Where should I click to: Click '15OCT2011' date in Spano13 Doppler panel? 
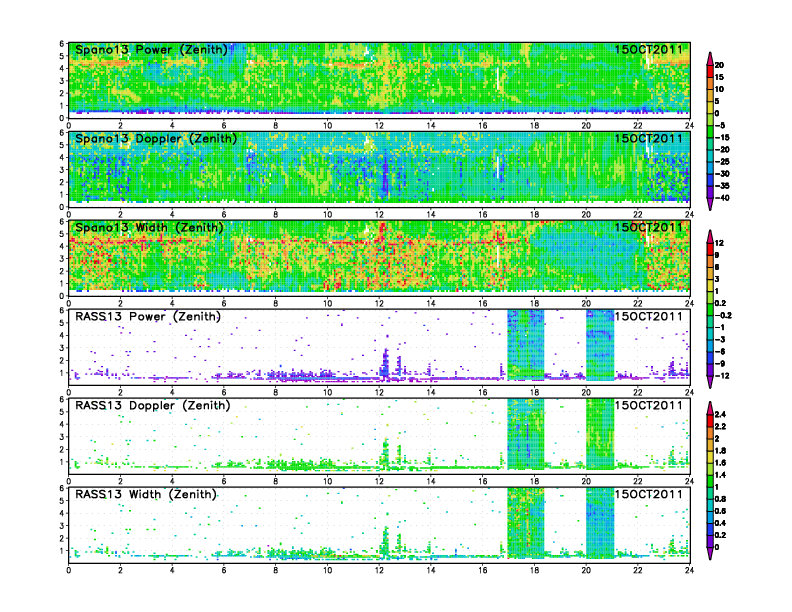[649, 138]
